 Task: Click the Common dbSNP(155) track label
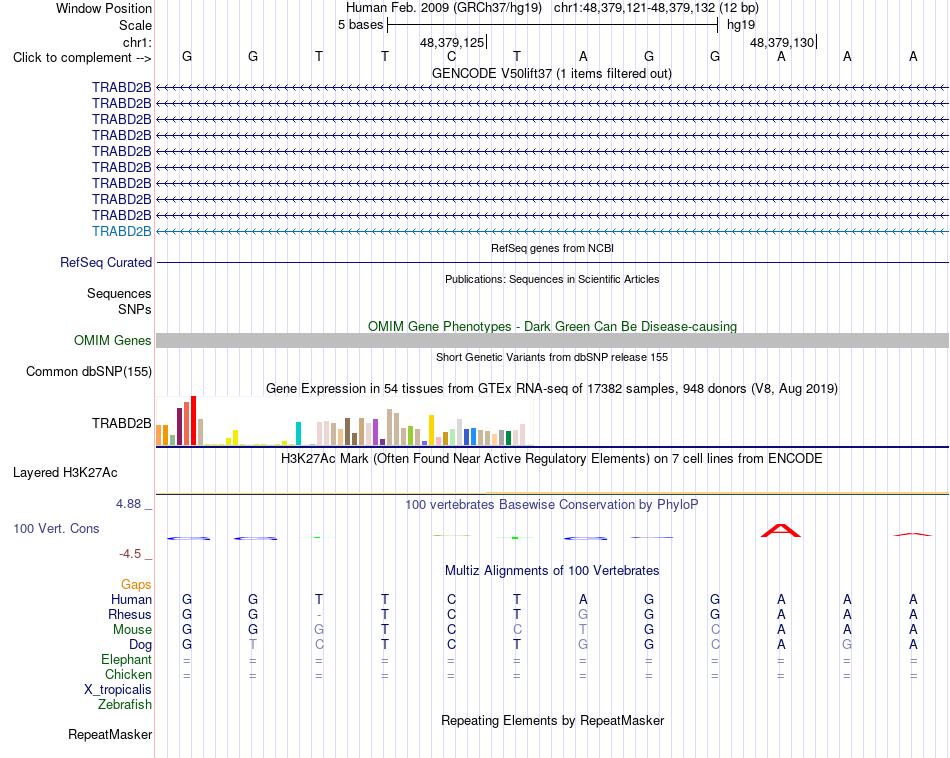point(89,371)
